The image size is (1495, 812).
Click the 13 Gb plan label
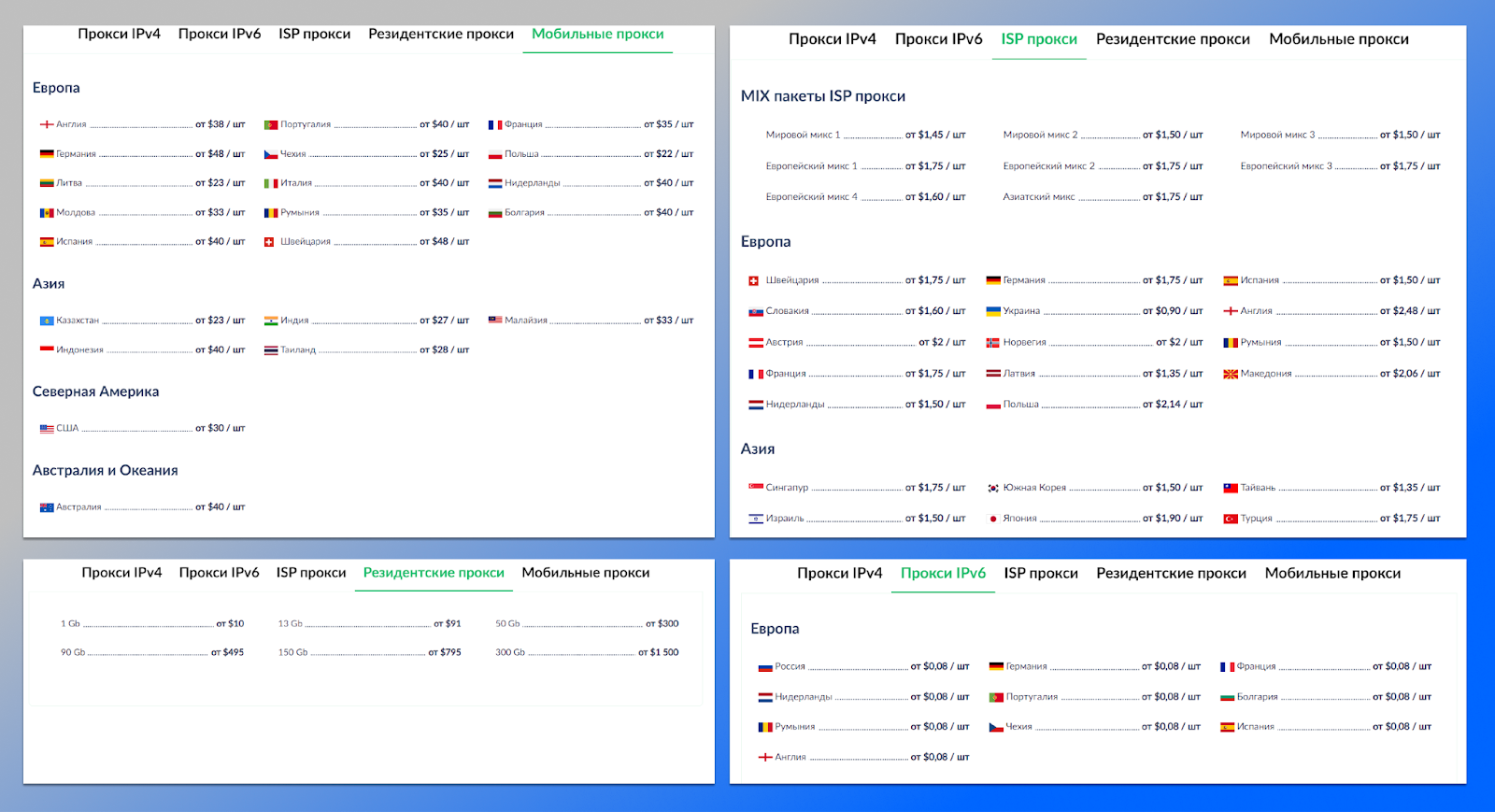(290, 624)
